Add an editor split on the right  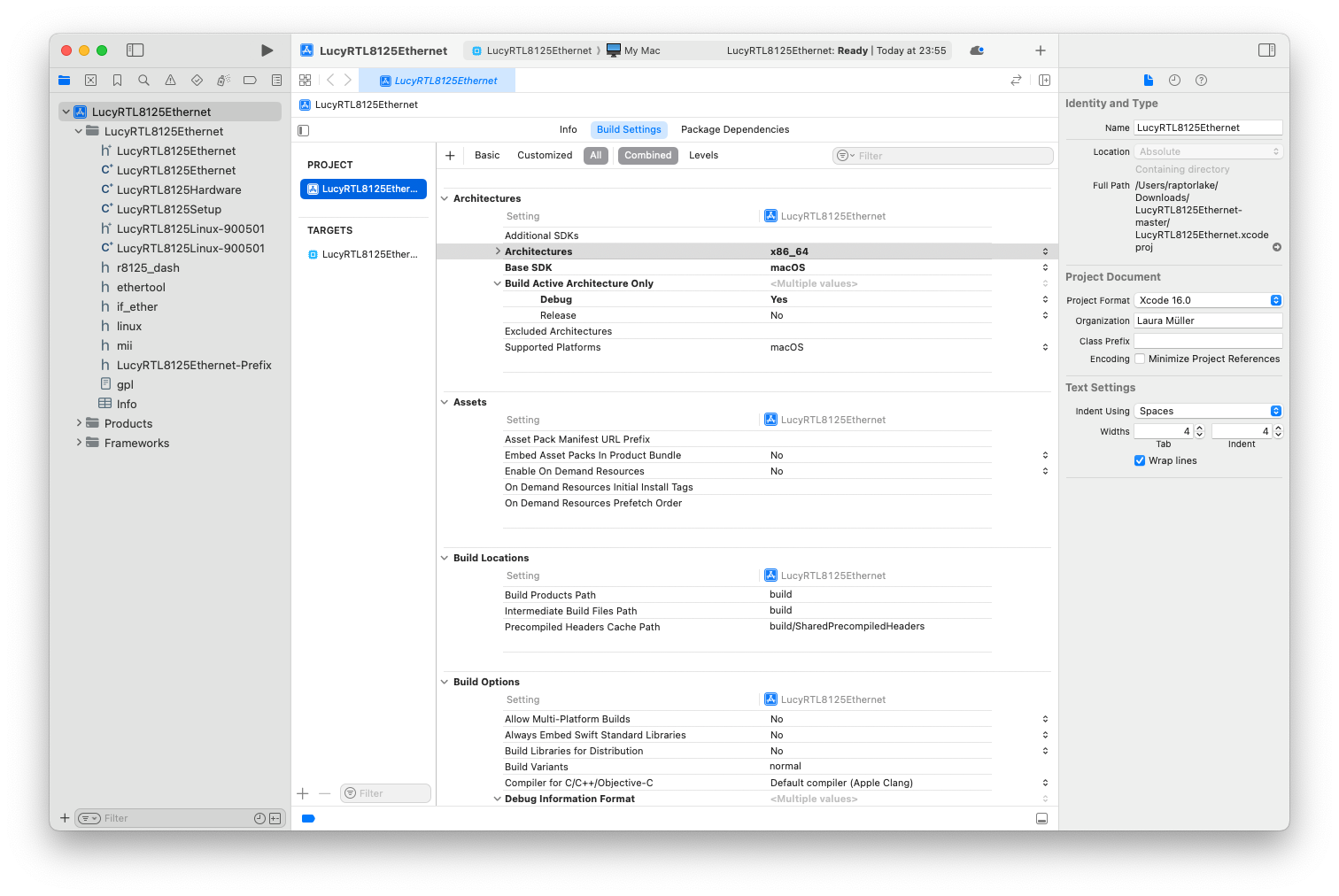pos(1044,81)
